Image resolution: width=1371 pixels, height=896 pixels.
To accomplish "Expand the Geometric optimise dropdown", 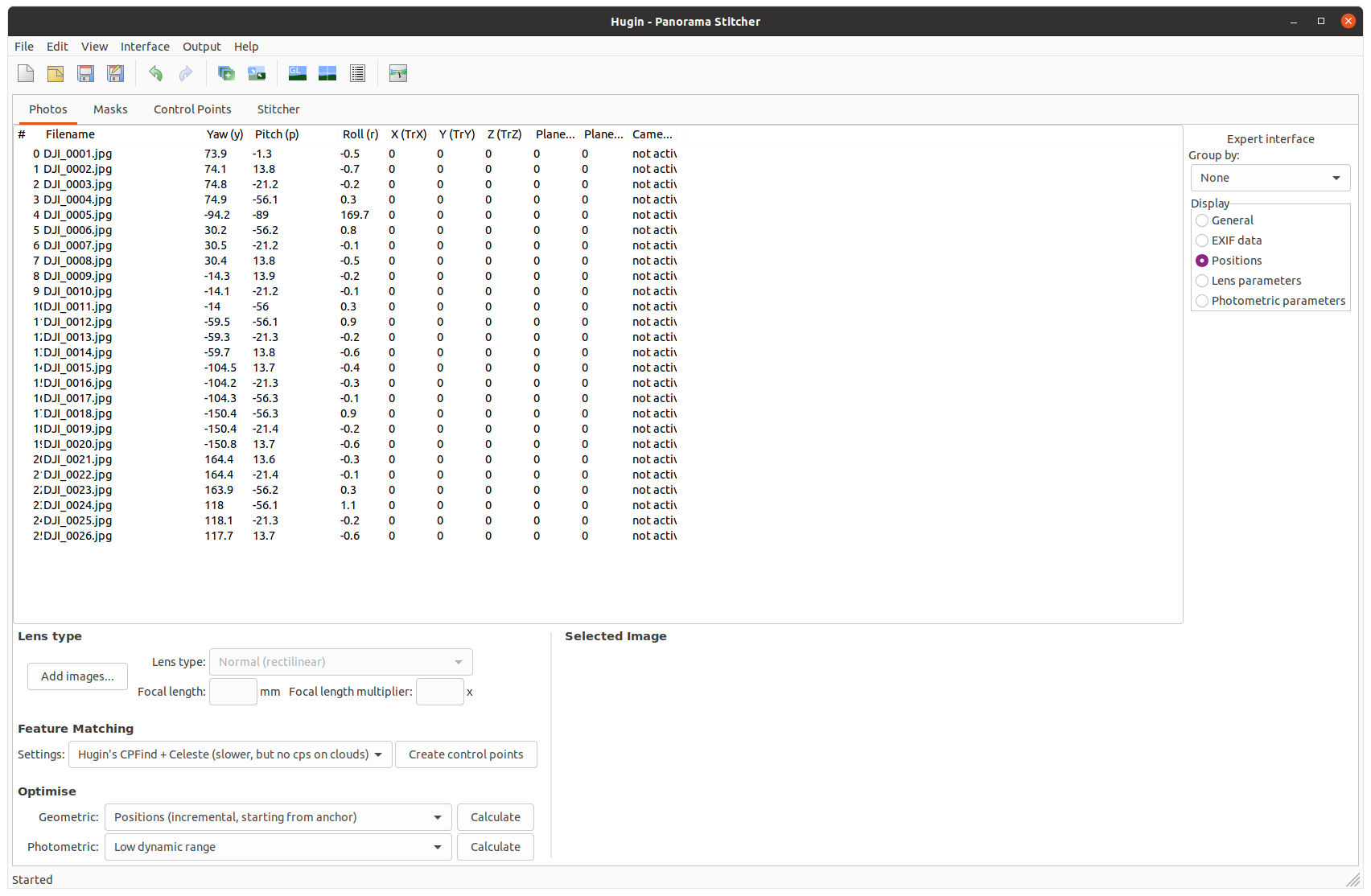I will [x=278, y=817].
